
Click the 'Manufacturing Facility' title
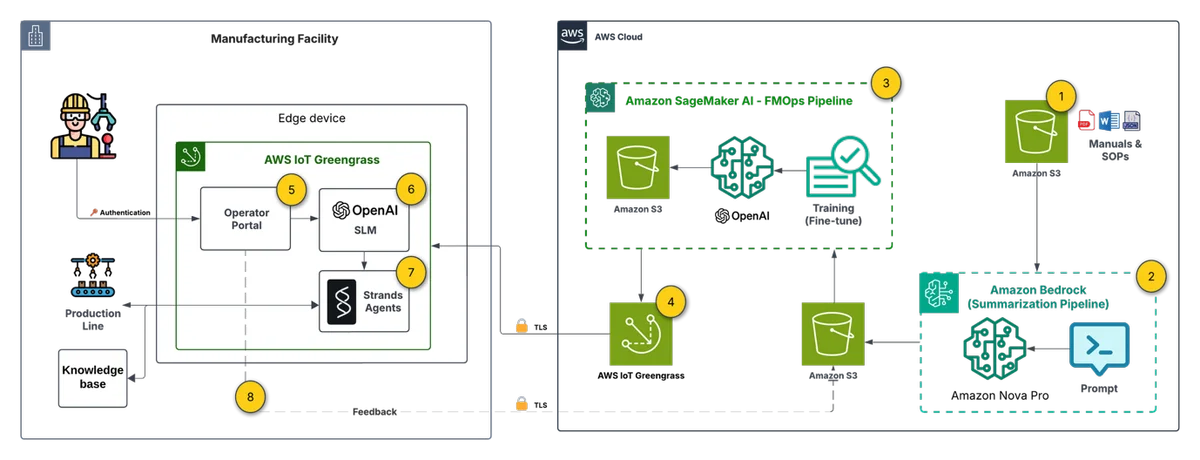275,39
